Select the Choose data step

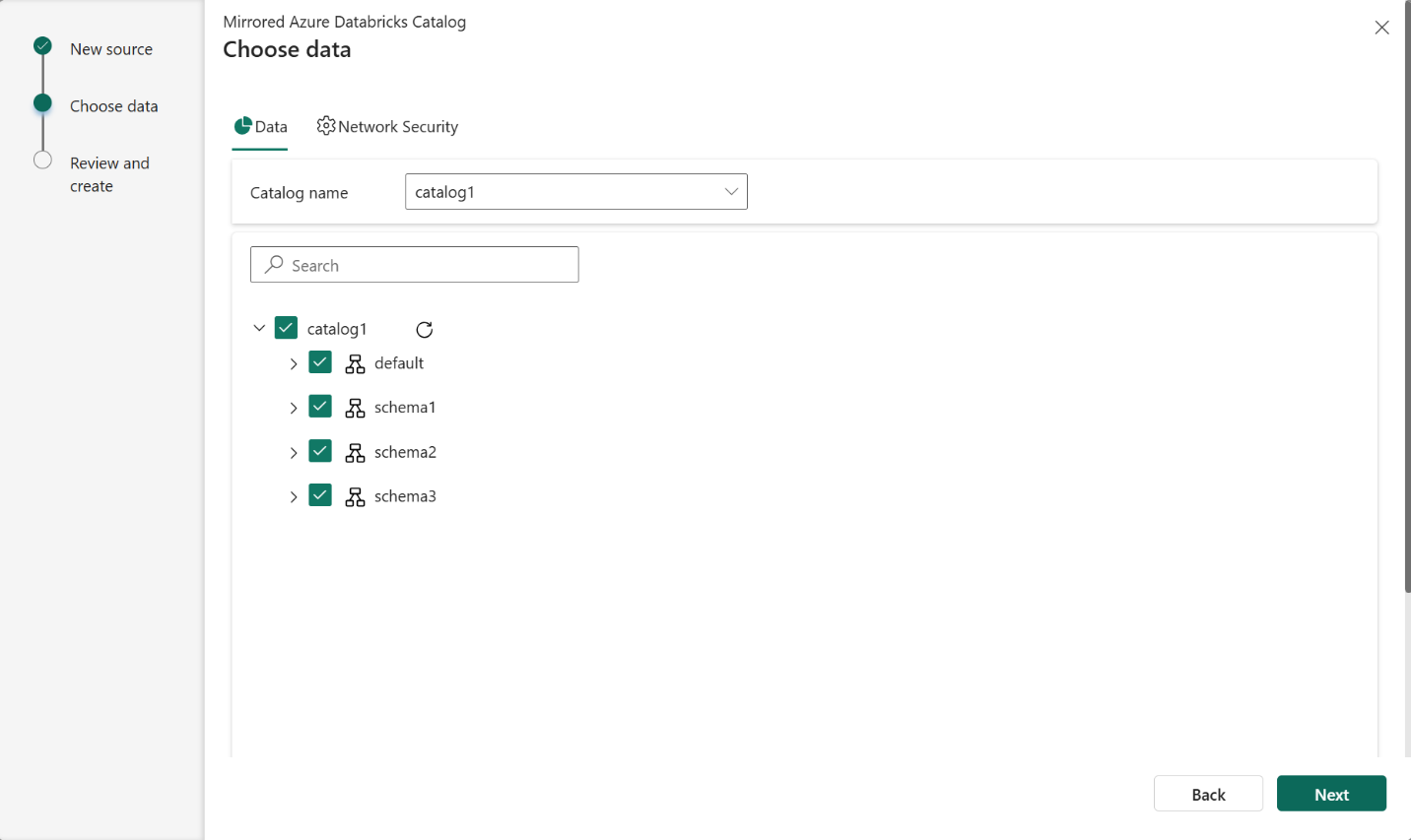click(113, 106)
